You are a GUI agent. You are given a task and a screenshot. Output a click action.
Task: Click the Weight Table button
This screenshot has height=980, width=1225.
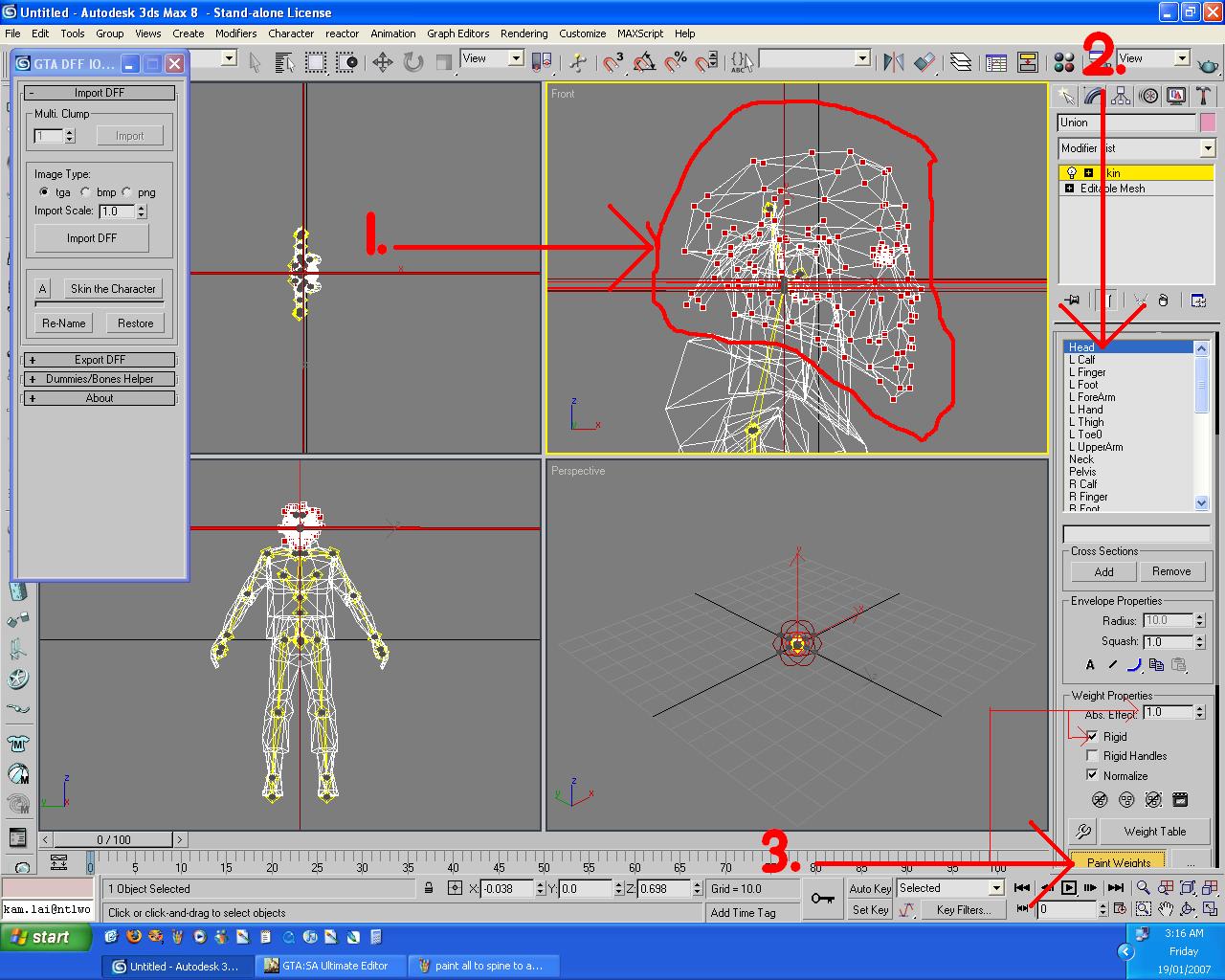(x=1154, y=831)
